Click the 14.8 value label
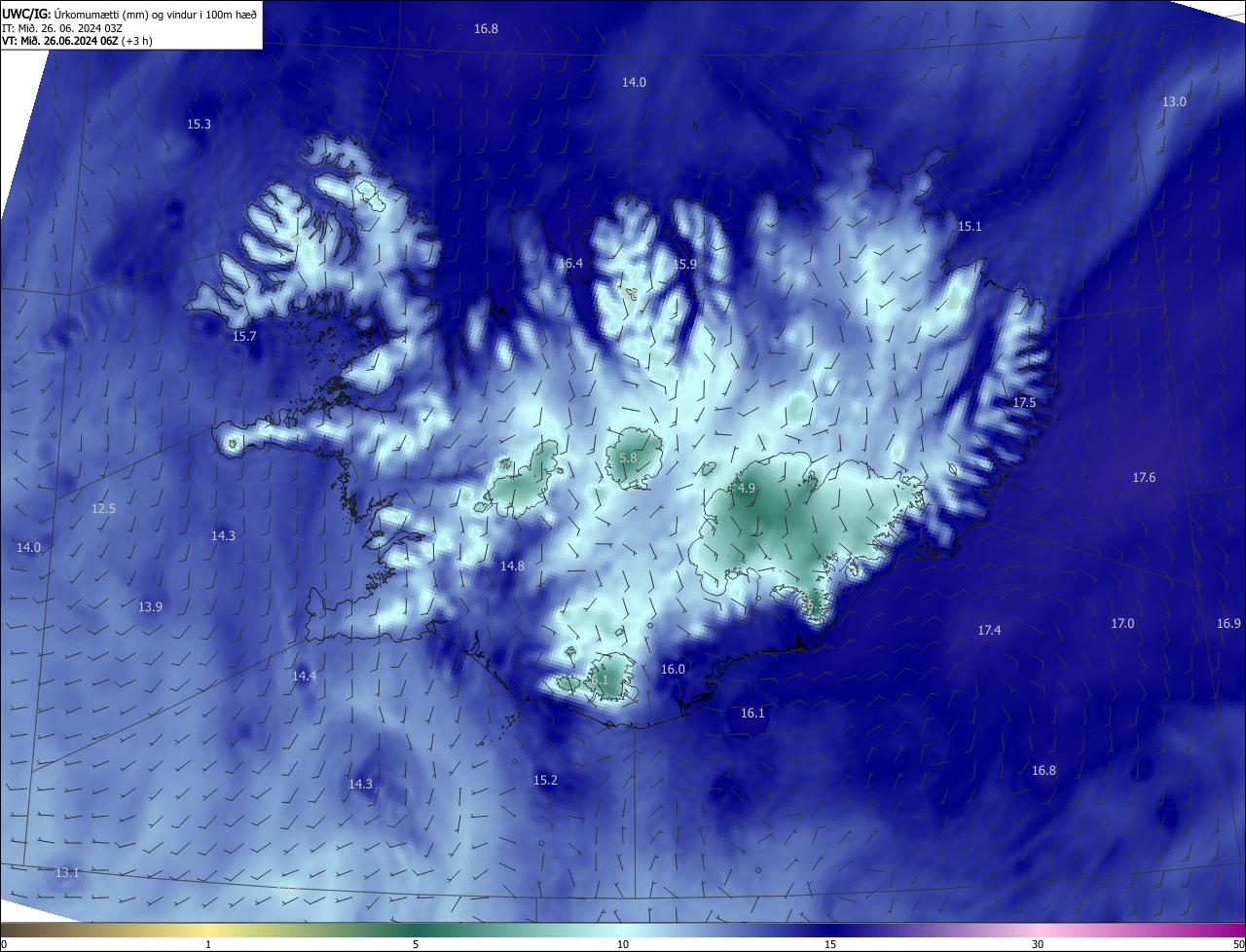The width and height of the screenshot is (1246, 952). click(x=512, y=567)
